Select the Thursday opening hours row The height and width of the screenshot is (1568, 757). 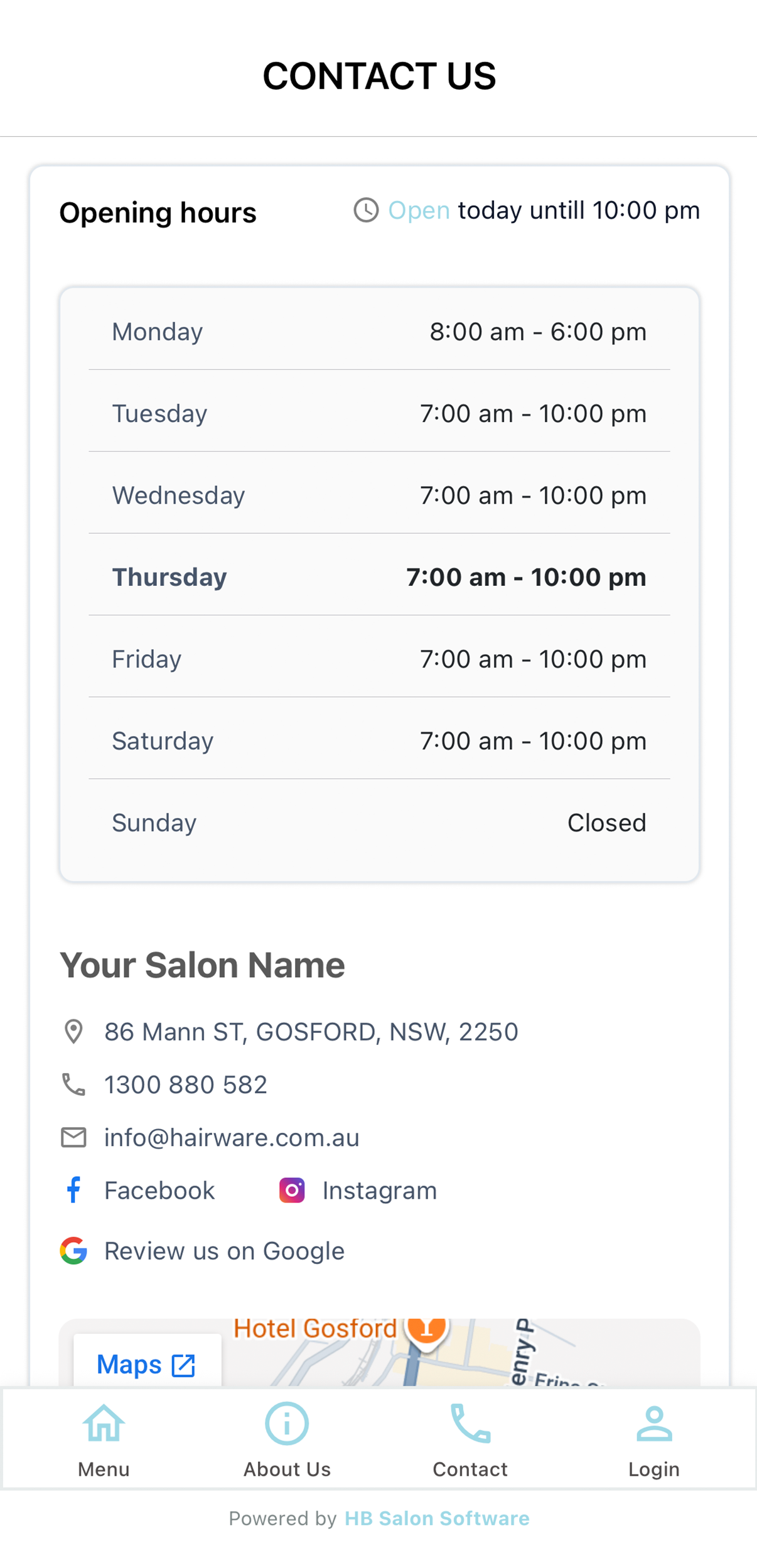(379, 576)
